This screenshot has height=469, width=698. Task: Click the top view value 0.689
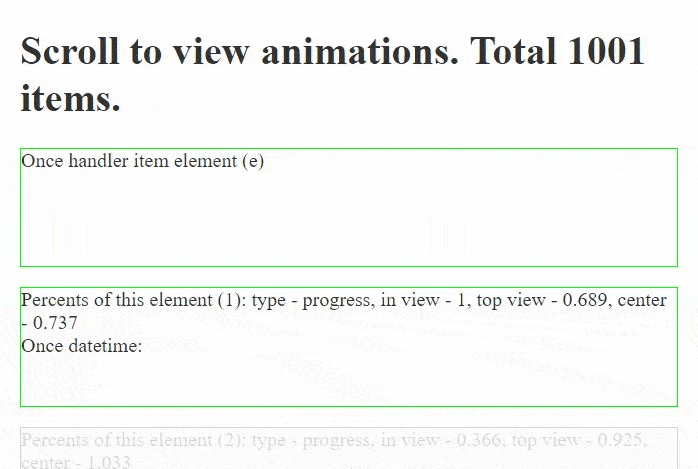click(584, 300)
